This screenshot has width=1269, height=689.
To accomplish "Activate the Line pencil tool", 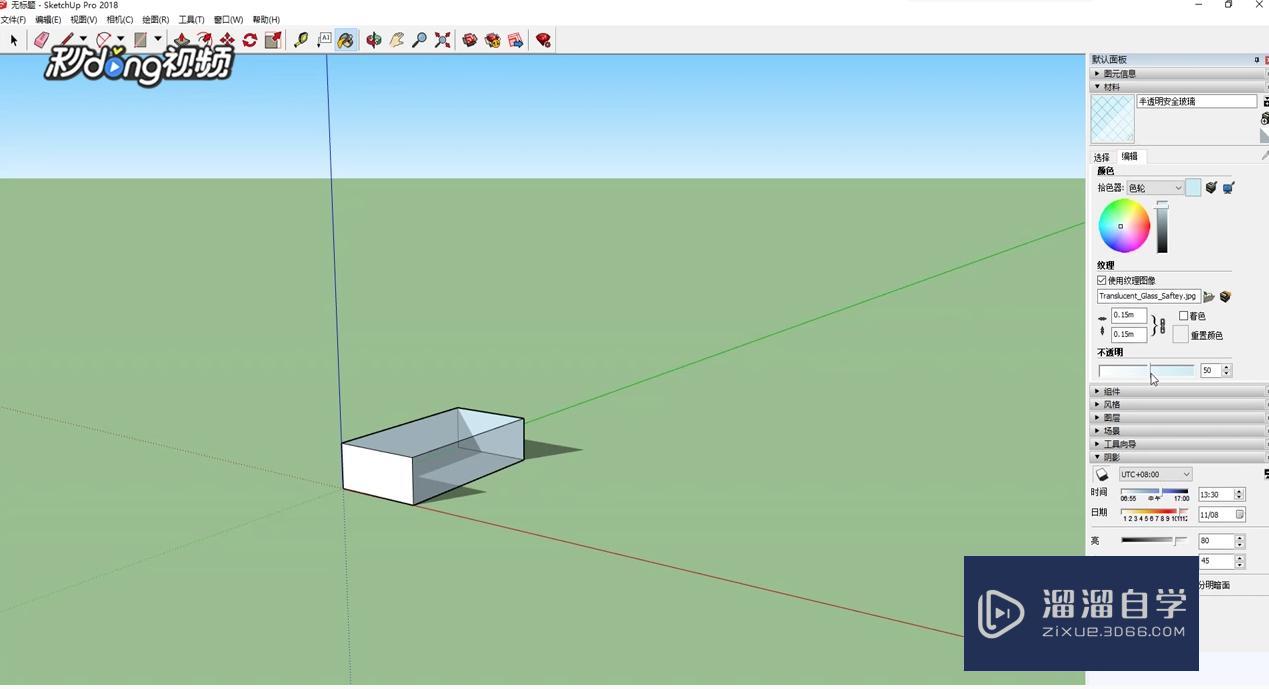I will (x=67, y=40).
